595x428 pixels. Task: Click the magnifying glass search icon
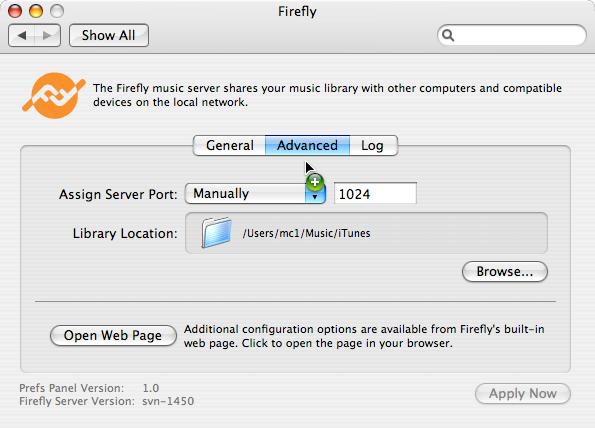point(448,35)
